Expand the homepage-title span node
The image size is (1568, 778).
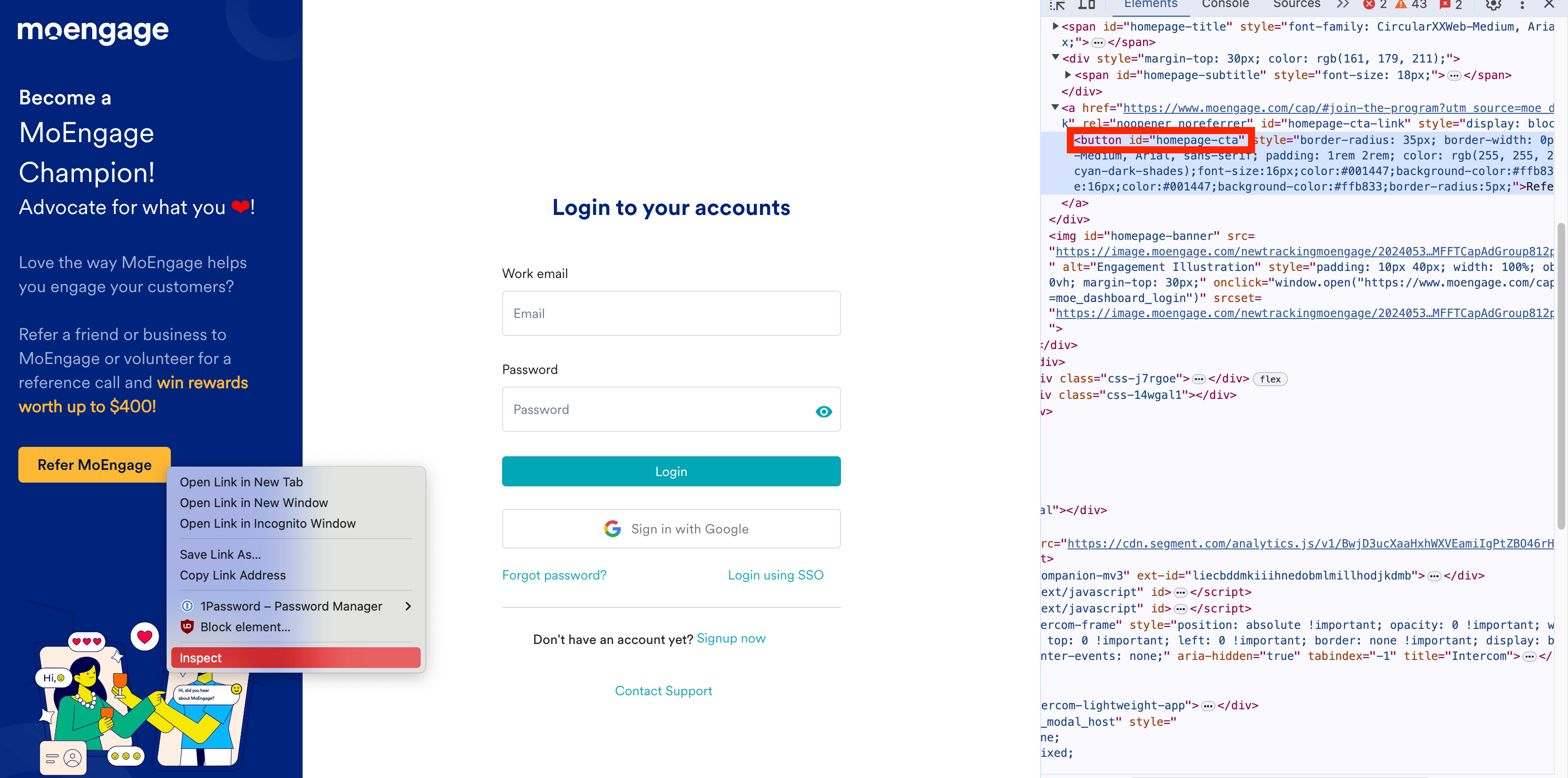(x=1056, y=26)
